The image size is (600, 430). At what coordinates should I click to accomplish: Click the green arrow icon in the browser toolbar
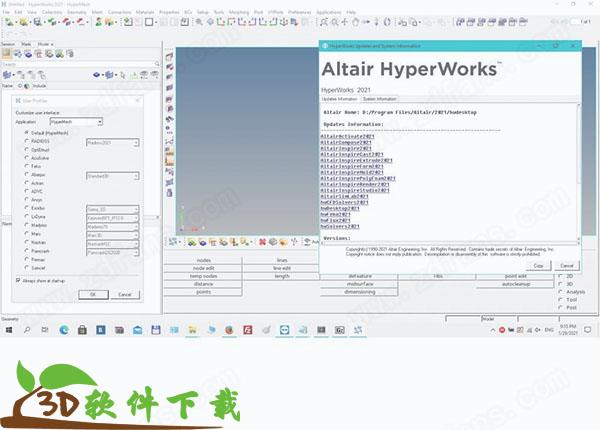133,75
